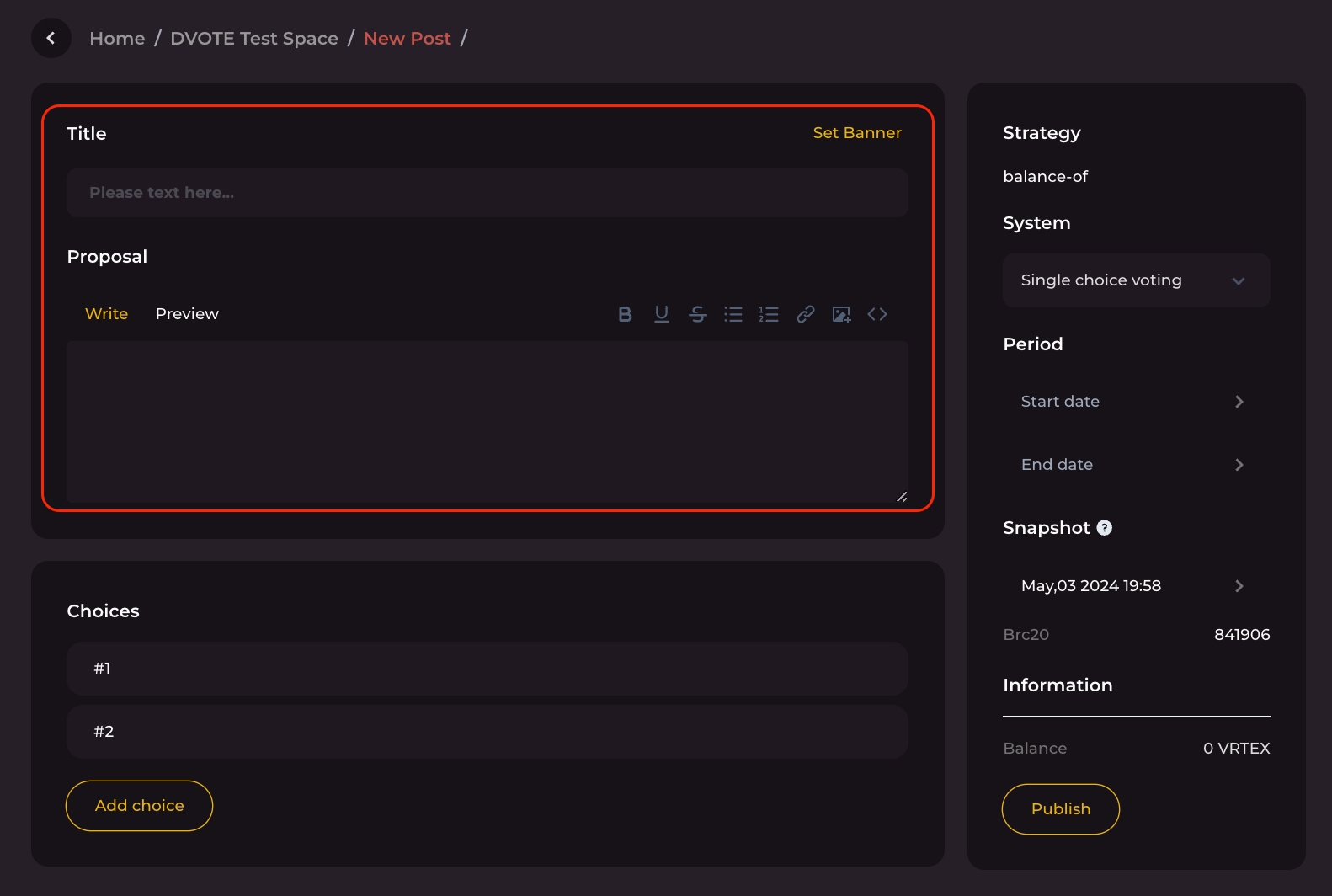Insert a hyperlink via link icon
Viewport: 1332px width, 896px height.
[x=806, y=314]
